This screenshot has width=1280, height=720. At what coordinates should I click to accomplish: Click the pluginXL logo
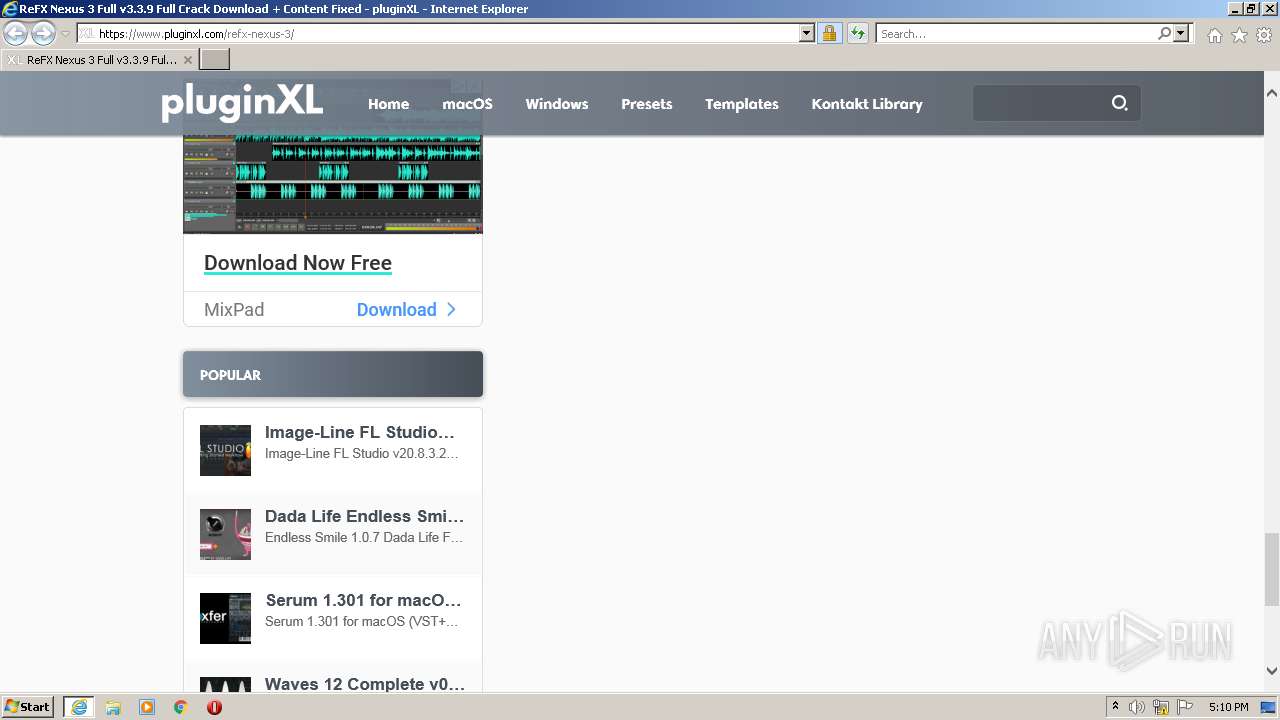tap(242, 102)
